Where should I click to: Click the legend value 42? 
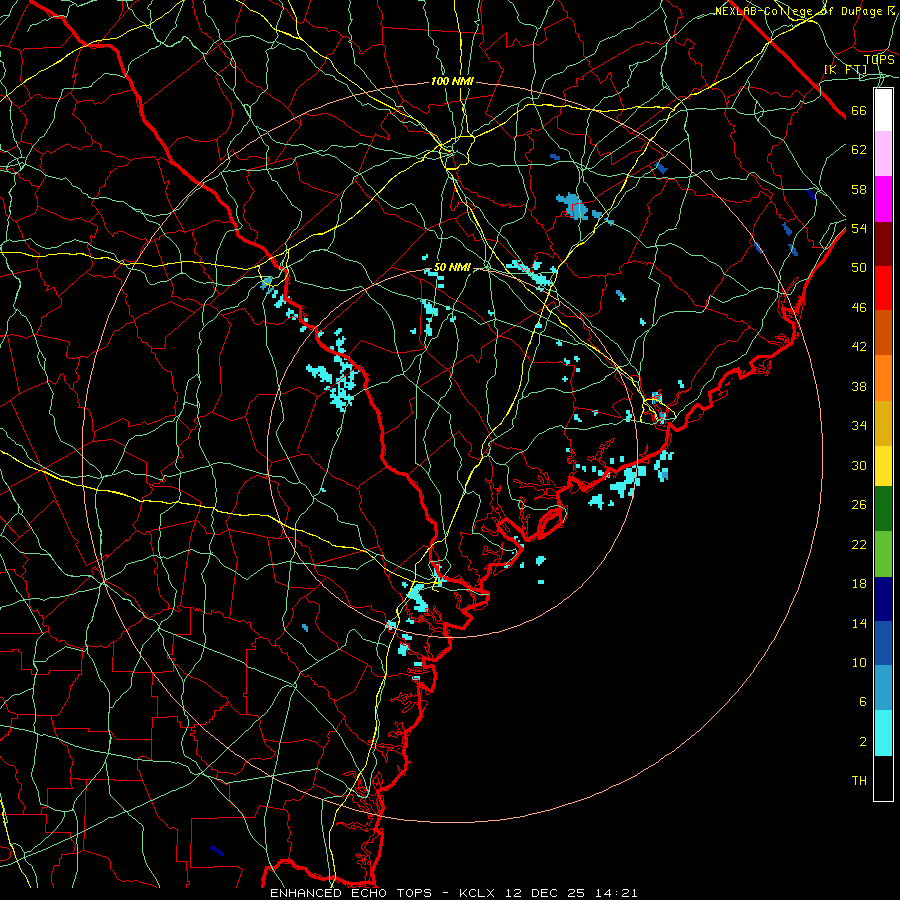tap(859, 347)
